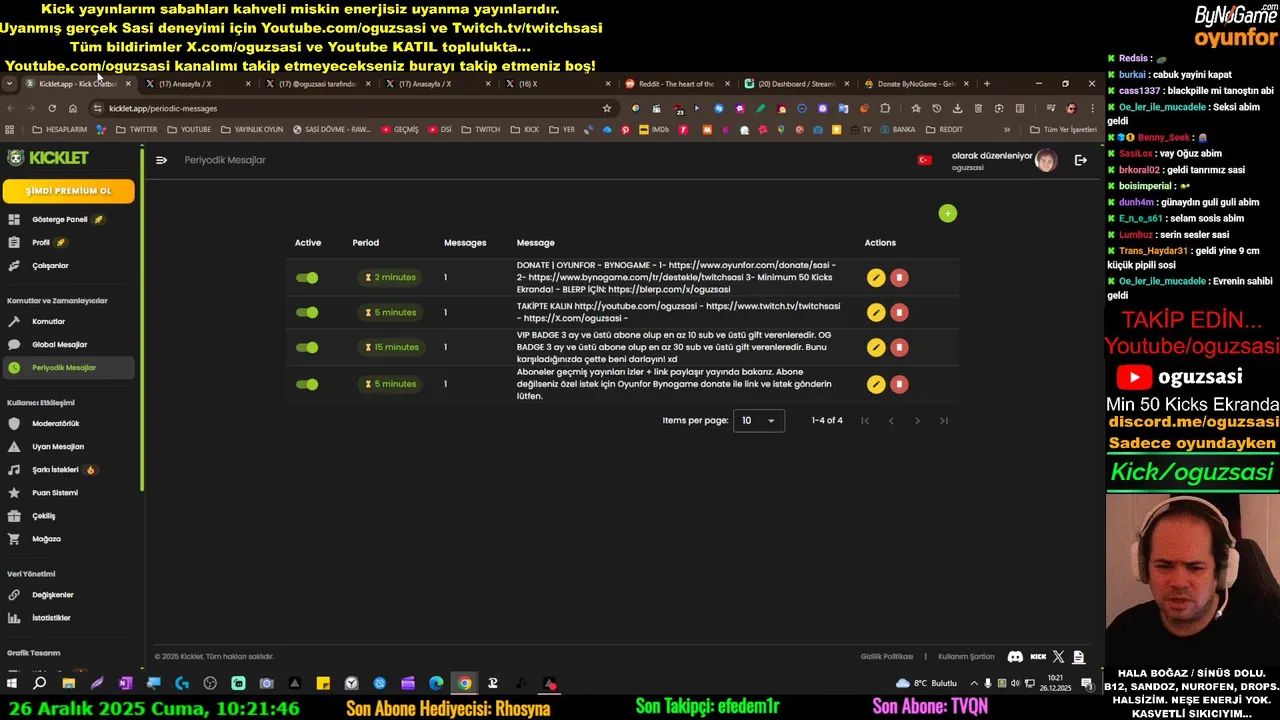Switch to the Donate ByNoGame tab
Screen dimensions: 1280x720
[x=917, y=84]
